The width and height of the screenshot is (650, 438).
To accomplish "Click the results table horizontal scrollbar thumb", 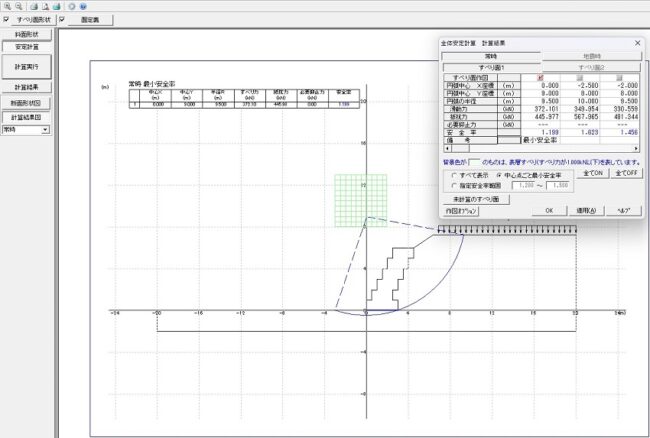I will tap(461, 148).
